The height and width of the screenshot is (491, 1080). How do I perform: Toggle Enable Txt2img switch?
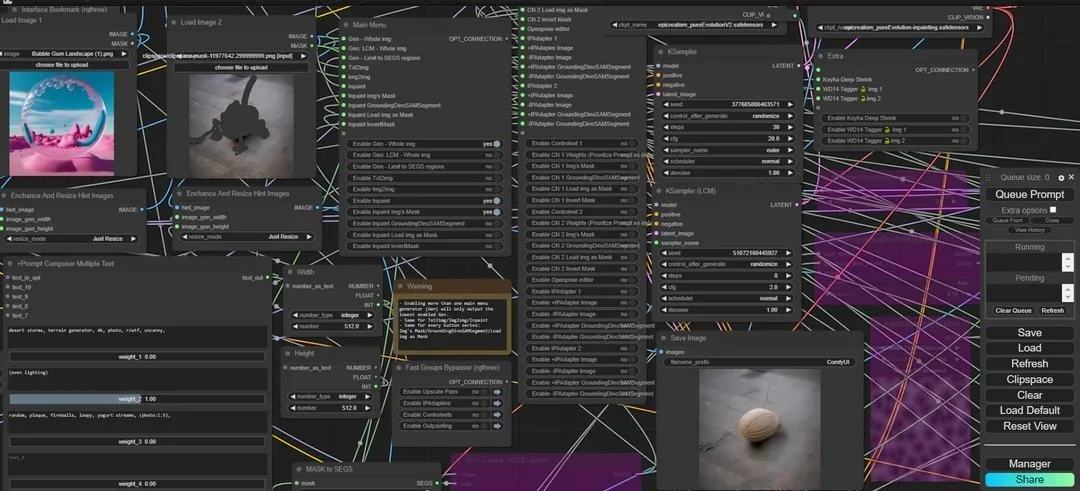(496, 178)
